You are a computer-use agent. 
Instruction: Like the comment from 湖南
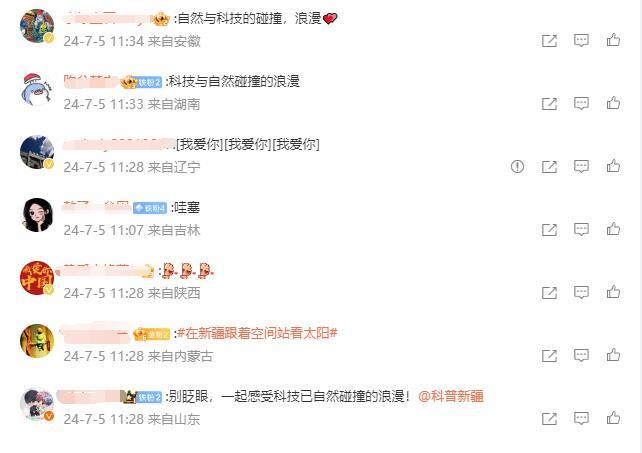coord(613,103)
